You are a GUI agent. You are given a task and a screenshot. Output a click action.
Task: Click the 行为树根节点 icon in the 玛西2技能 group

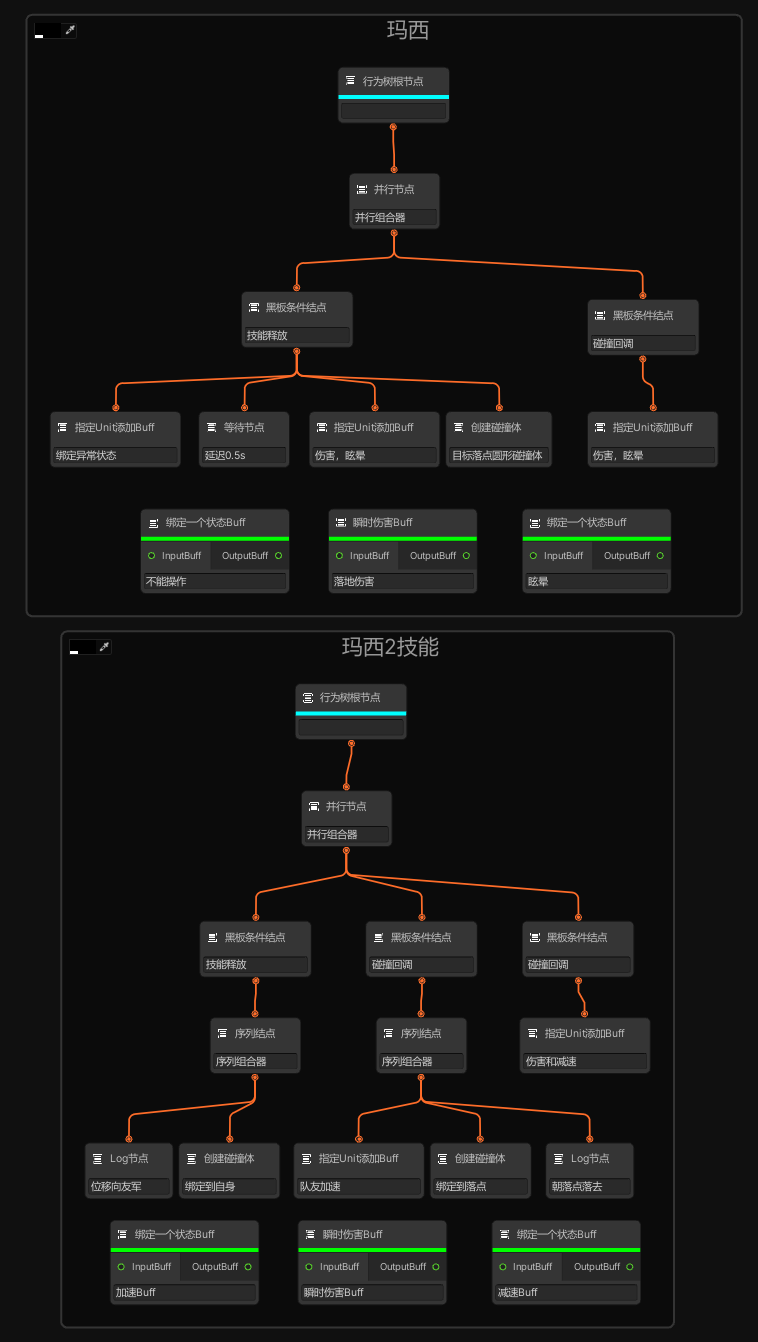(x=308, y=697)
